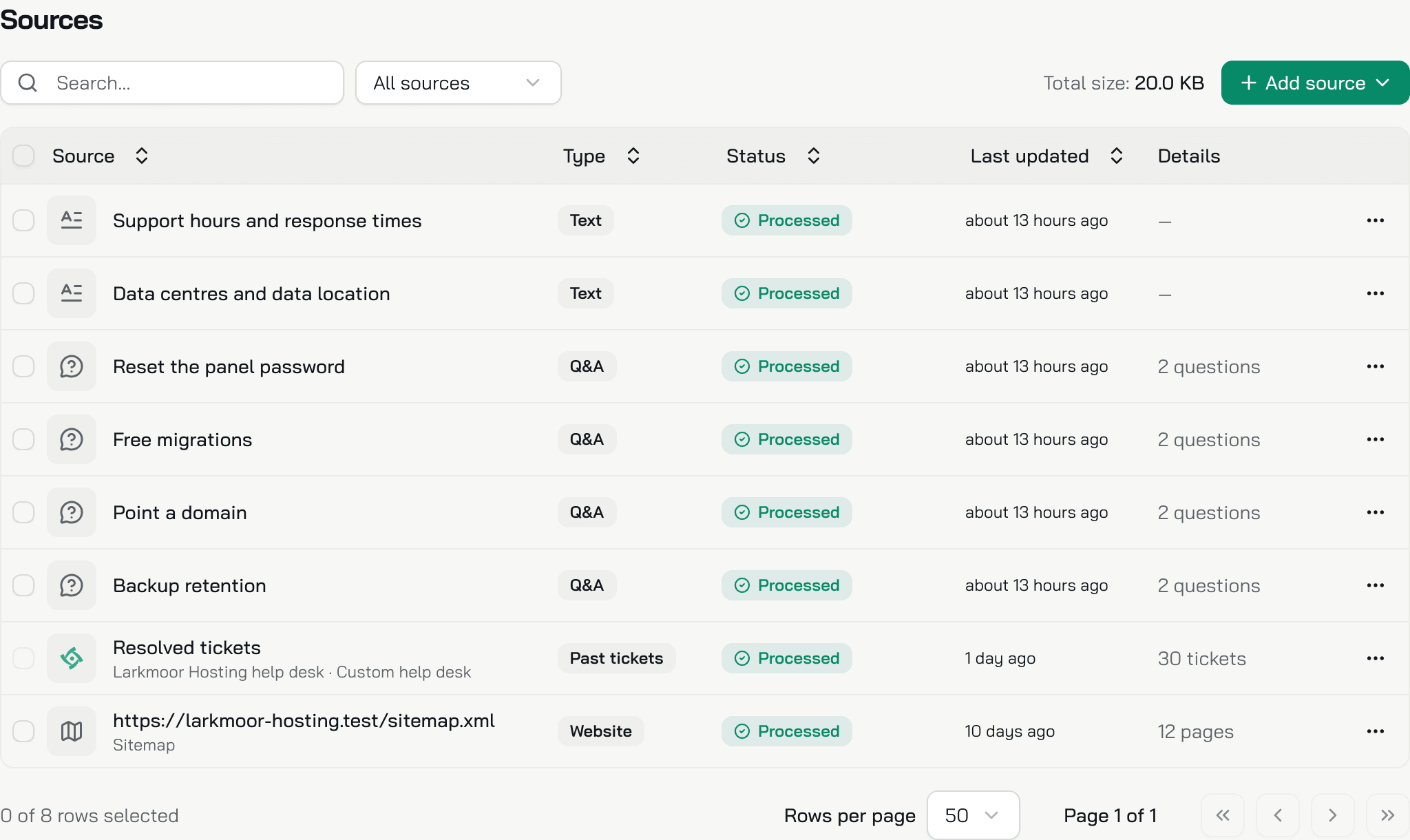This screenshot has width=1410, height=840.
Task: Click the magnifier icon in the search box
Action: coord(28,83)
